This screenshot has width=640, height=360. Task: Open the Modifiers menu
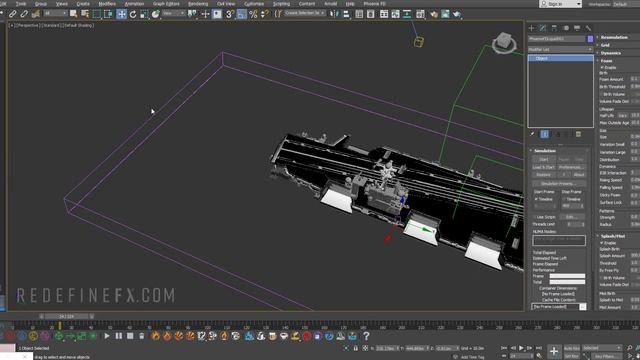107,4
